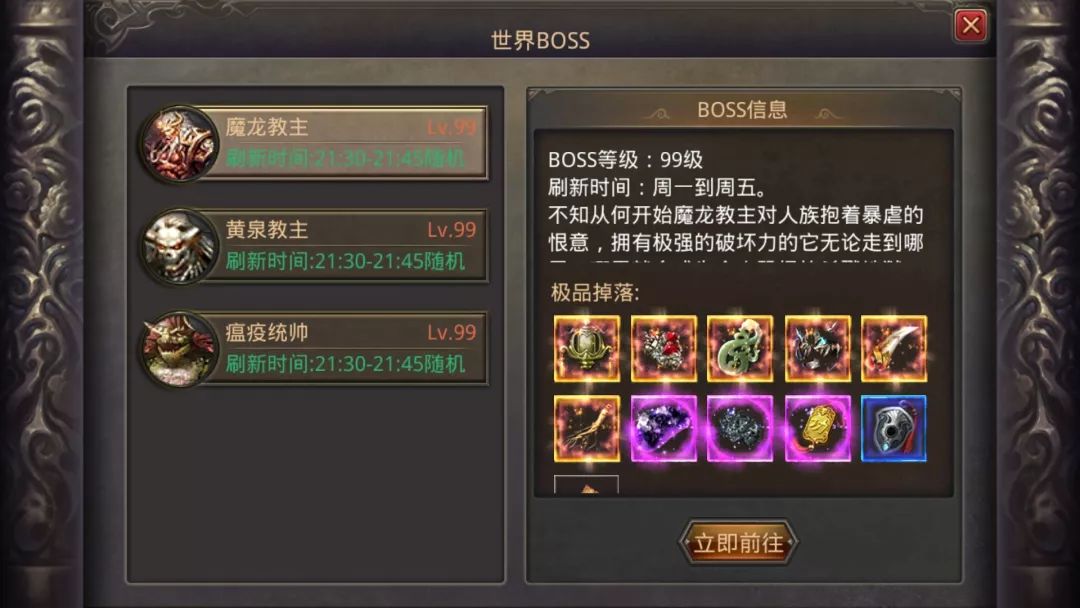This screenshot has height=608, width=1080.
Task: Click the 瘟疫统帅 green monster portrait
Action: (179, 348)
